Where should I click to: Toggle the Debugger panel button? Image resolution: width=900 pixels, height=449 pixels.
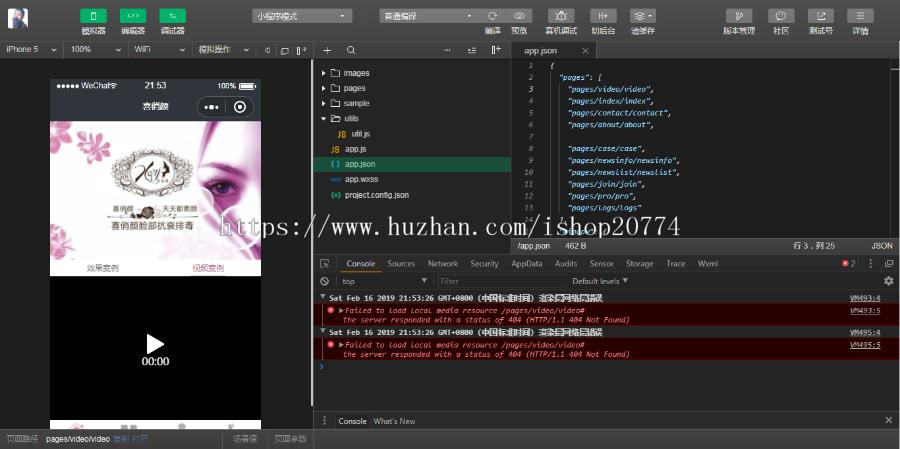tap(172, 16)
